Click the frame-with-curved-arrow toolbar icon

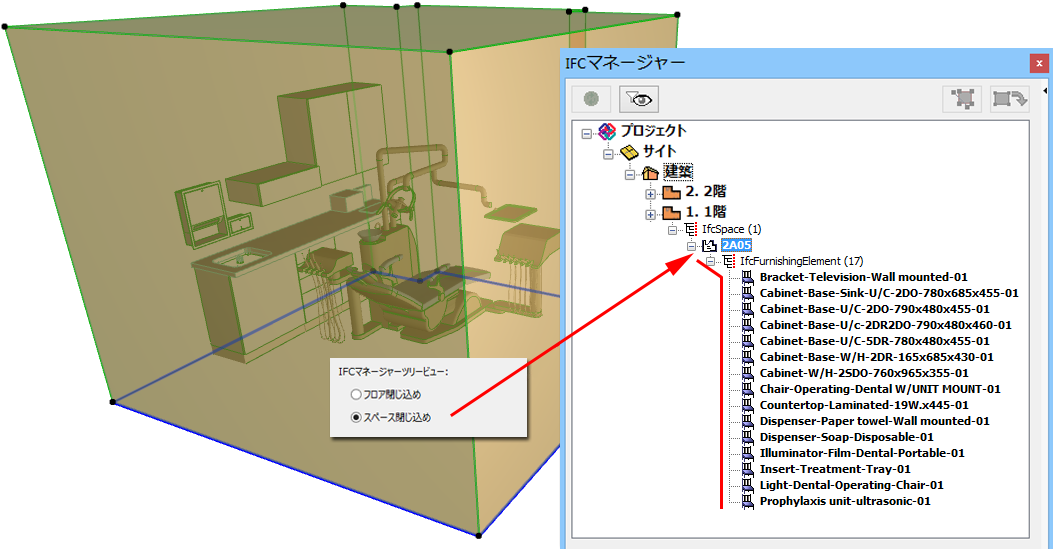click(x=1009, y=99)
